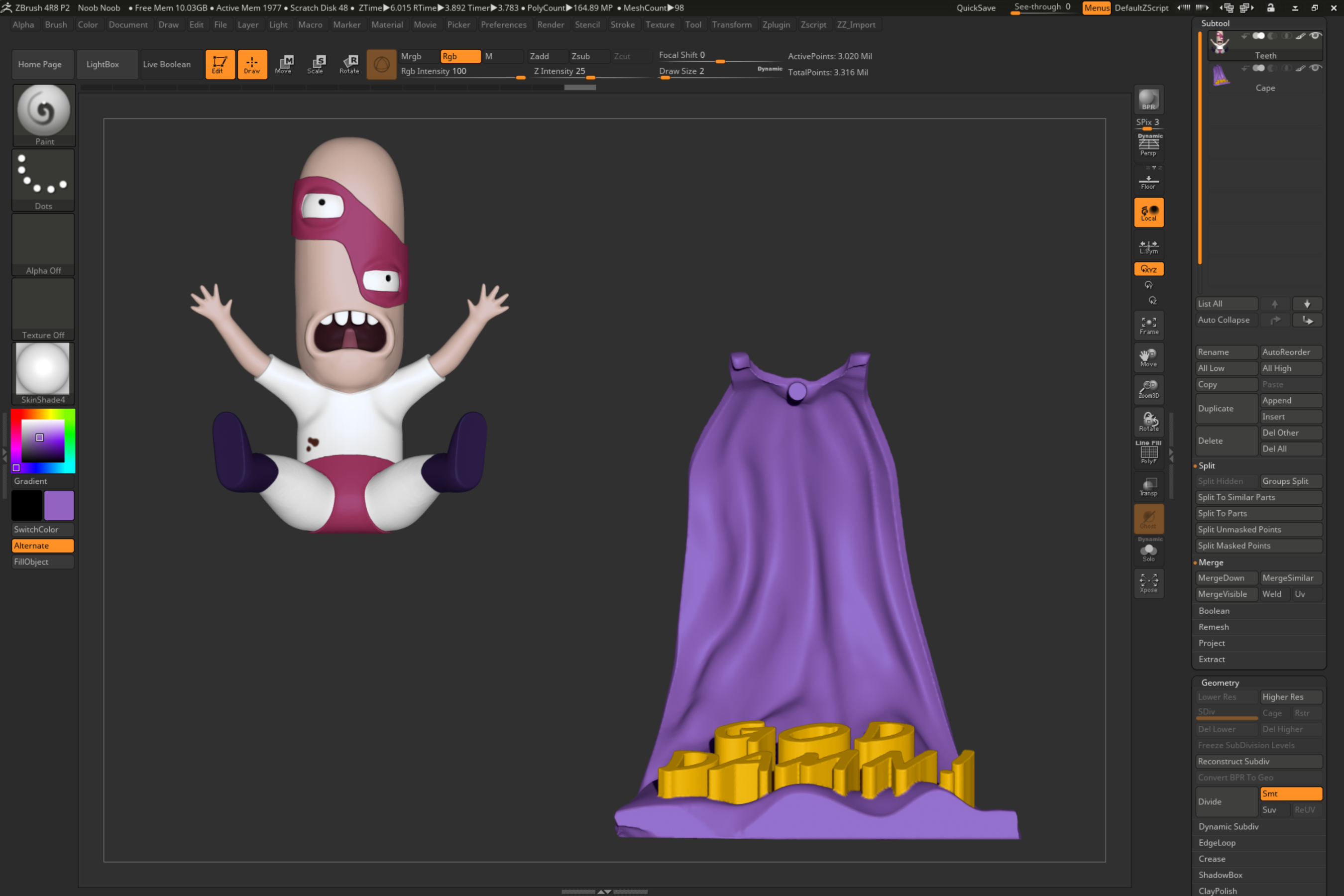
Task: Click the BPR render icon
Action: [1148, 100]
